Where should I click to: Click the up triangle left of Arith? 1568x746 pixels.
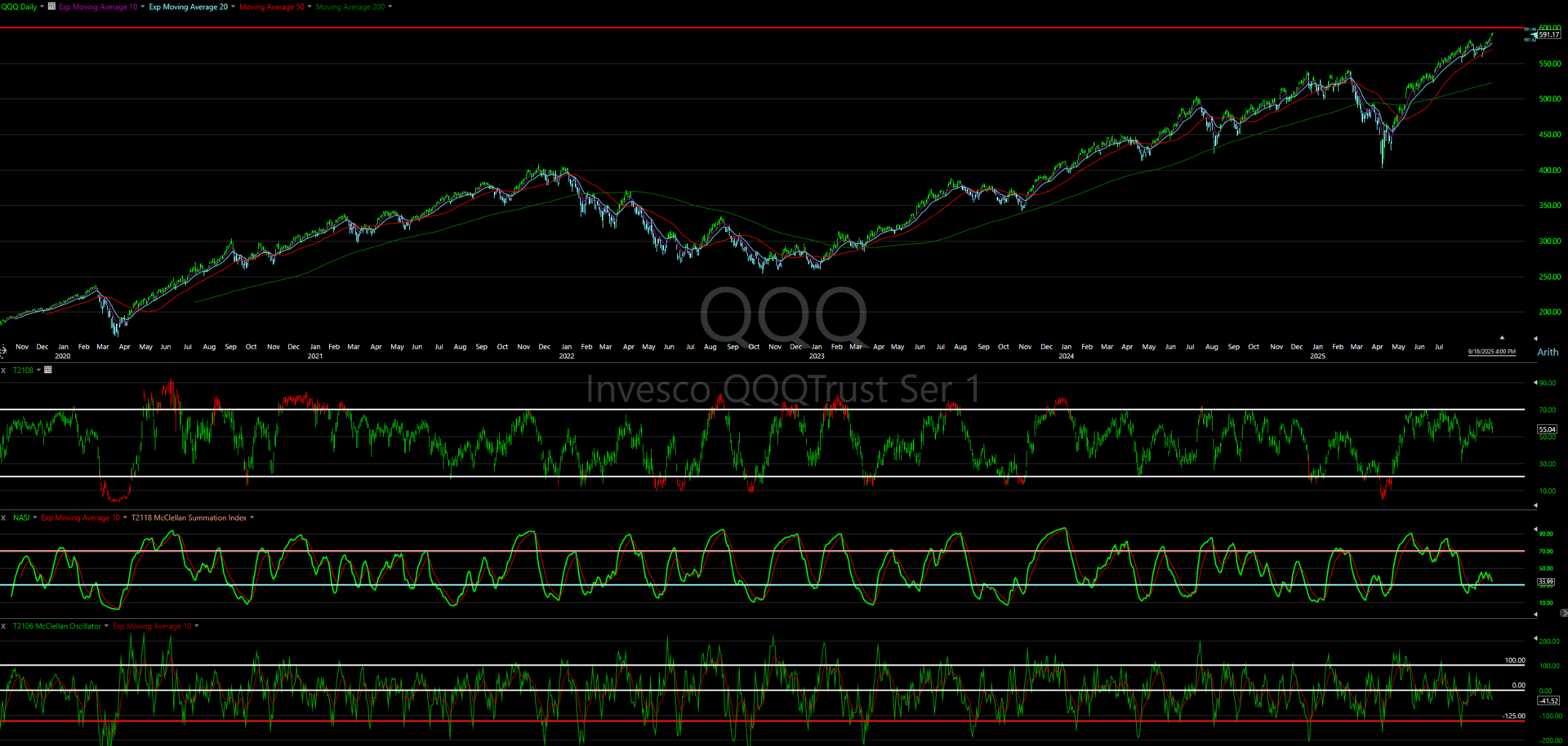click(1502, 337)
